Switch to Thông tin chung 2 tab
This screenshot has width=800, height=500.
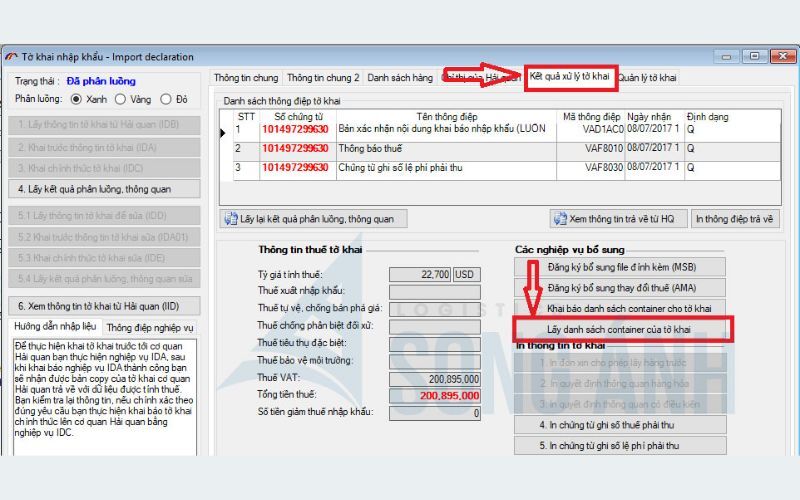tap(322, 78)
